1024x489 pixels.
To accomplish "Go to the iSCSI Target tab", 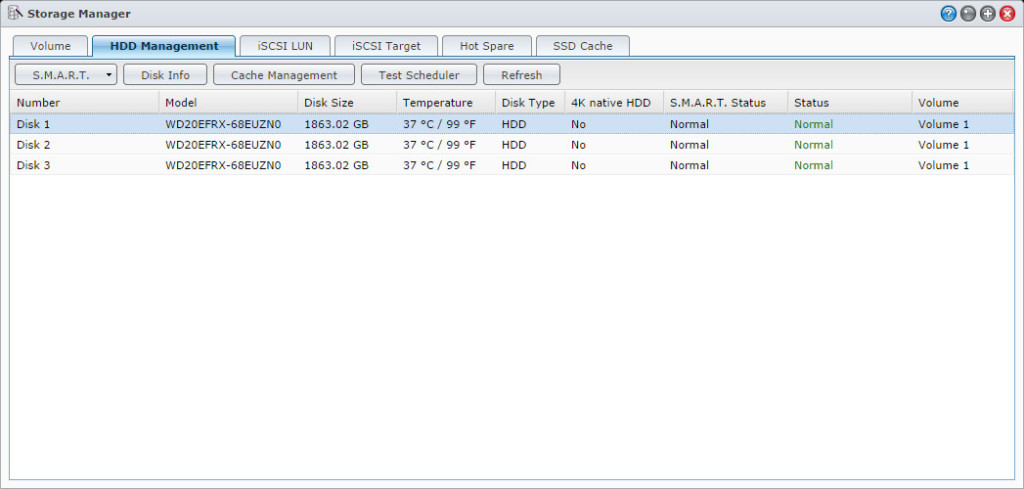I will 385,46.
